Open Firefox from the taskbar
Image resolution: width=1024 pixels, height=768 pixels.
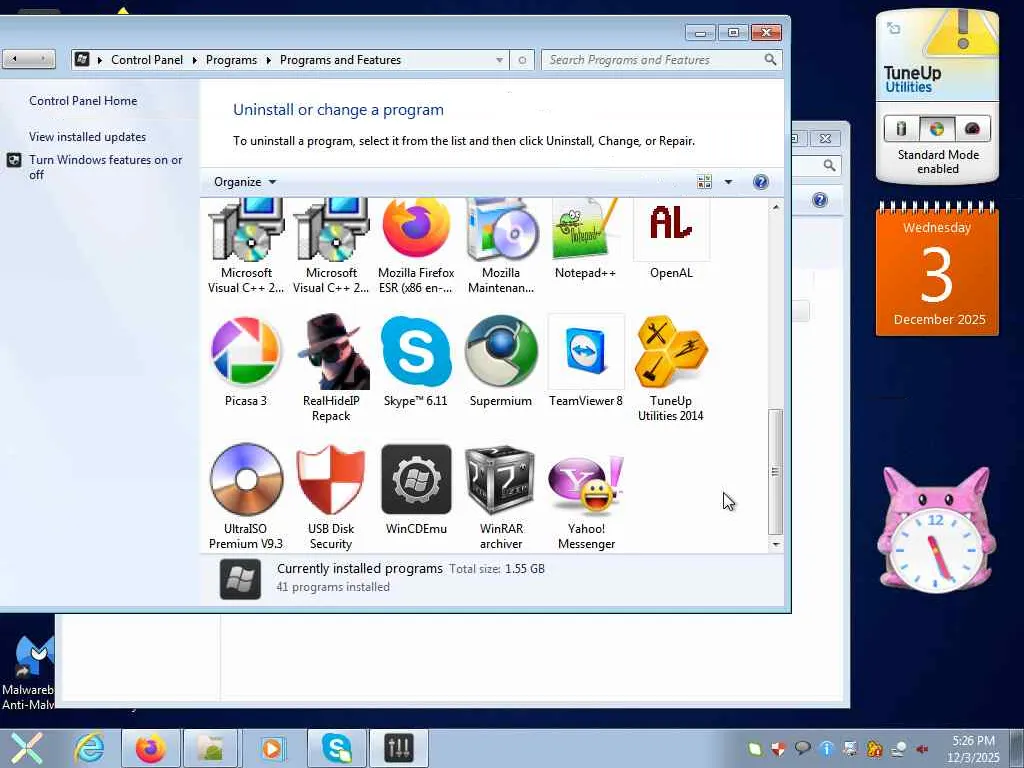coord(150,748)
